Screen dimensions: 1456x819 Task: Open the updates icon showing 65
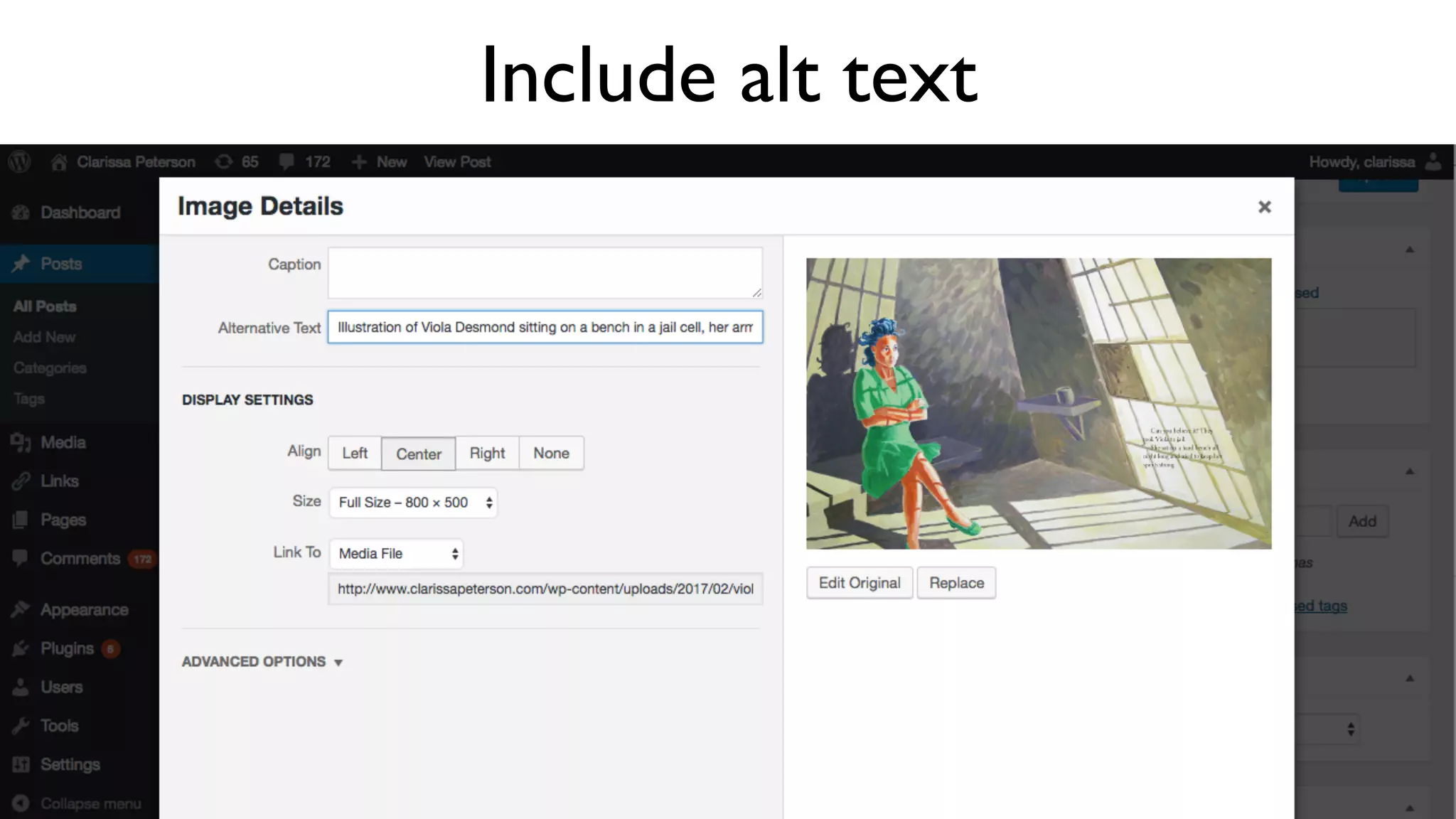(224, 162)
